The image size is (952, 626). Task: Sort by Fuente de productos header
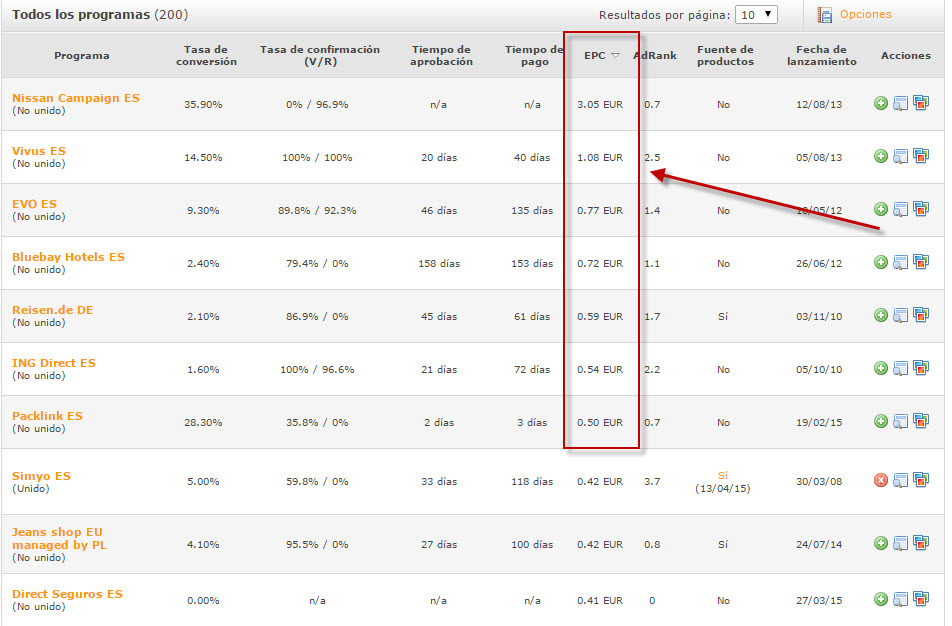[x=725, y=55]
